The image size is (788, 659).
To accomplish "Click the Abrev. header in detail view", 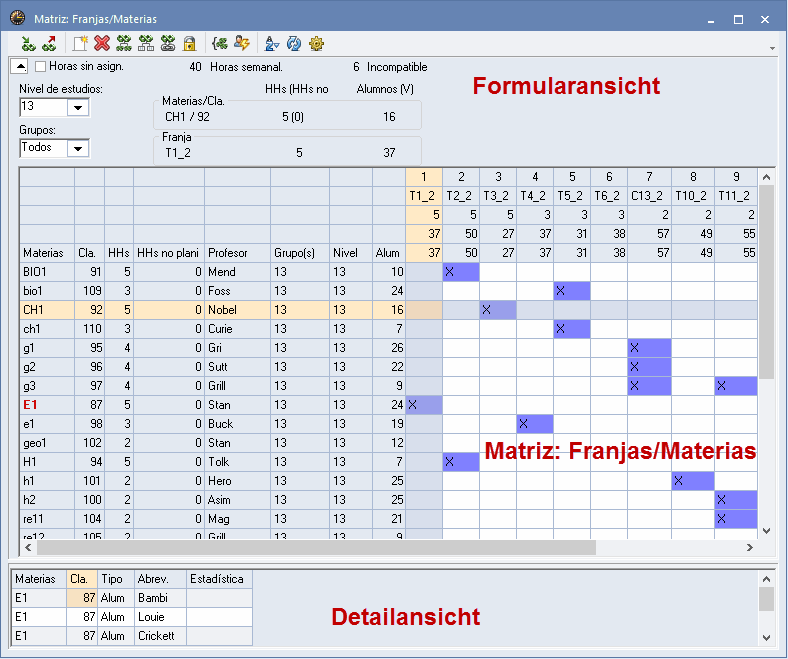I will [x=160, y=579].
